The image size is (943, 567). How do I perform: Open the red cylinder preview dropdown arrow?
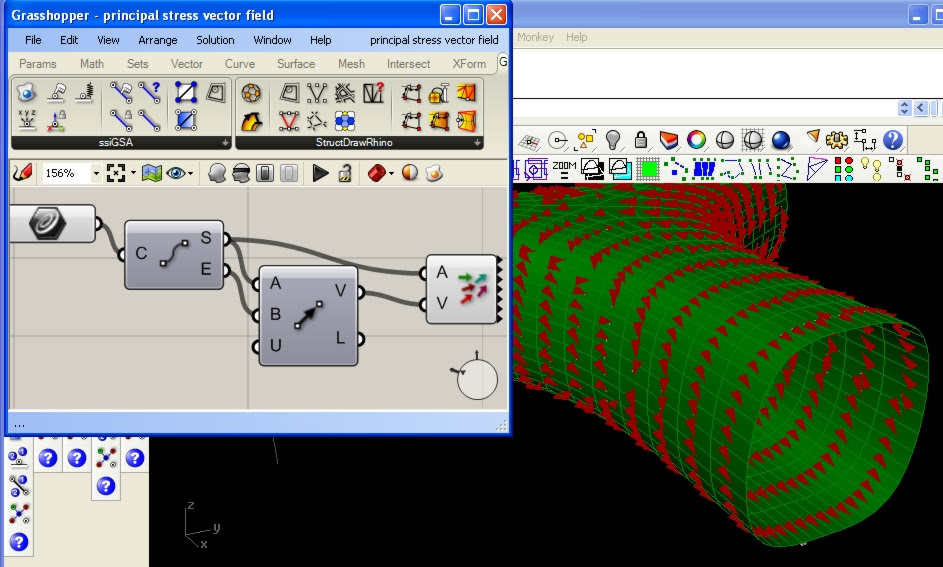392,174
